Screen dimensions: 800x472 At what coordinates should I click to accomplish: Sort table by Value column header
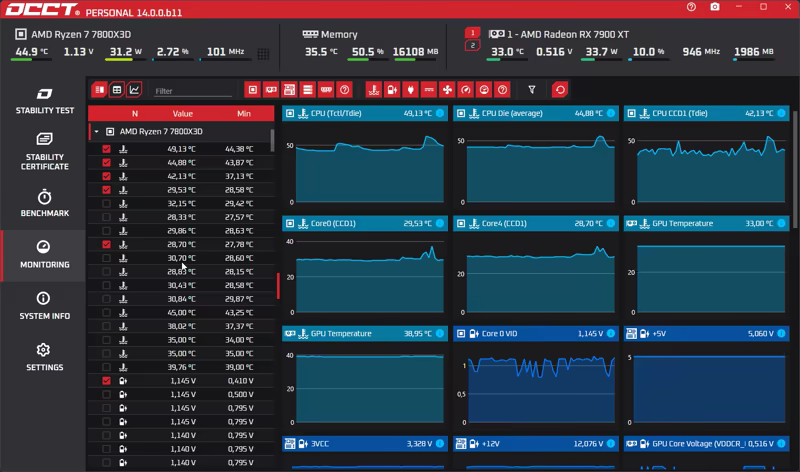pyautogui.click(x=182, y=114)
